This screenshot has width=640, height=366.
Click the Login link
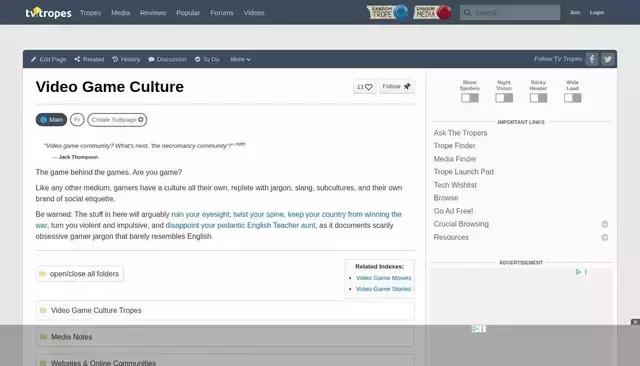pyautogui.click(x=597, y=13)
